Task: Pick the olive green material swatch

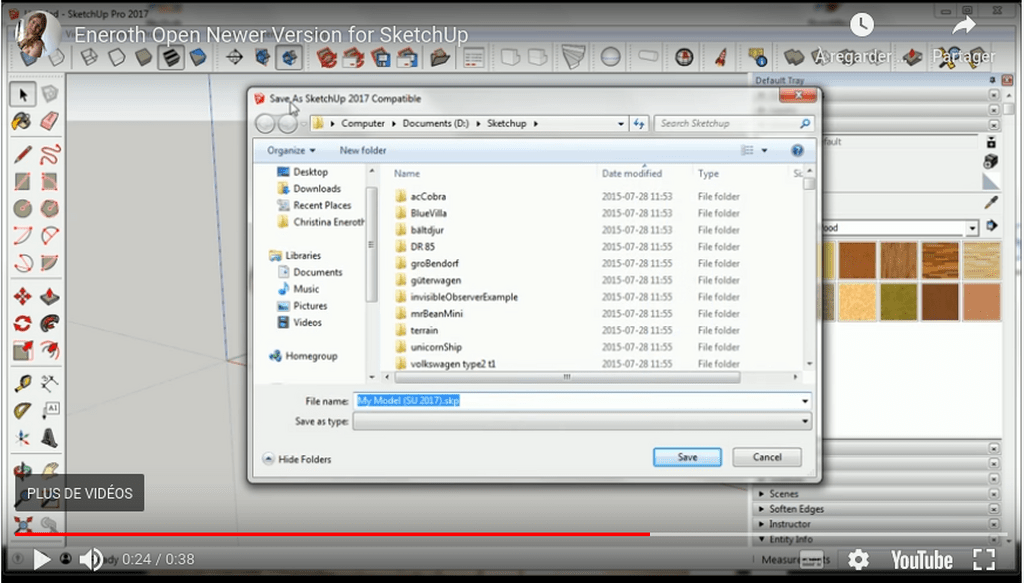Action: click(899, 302)
